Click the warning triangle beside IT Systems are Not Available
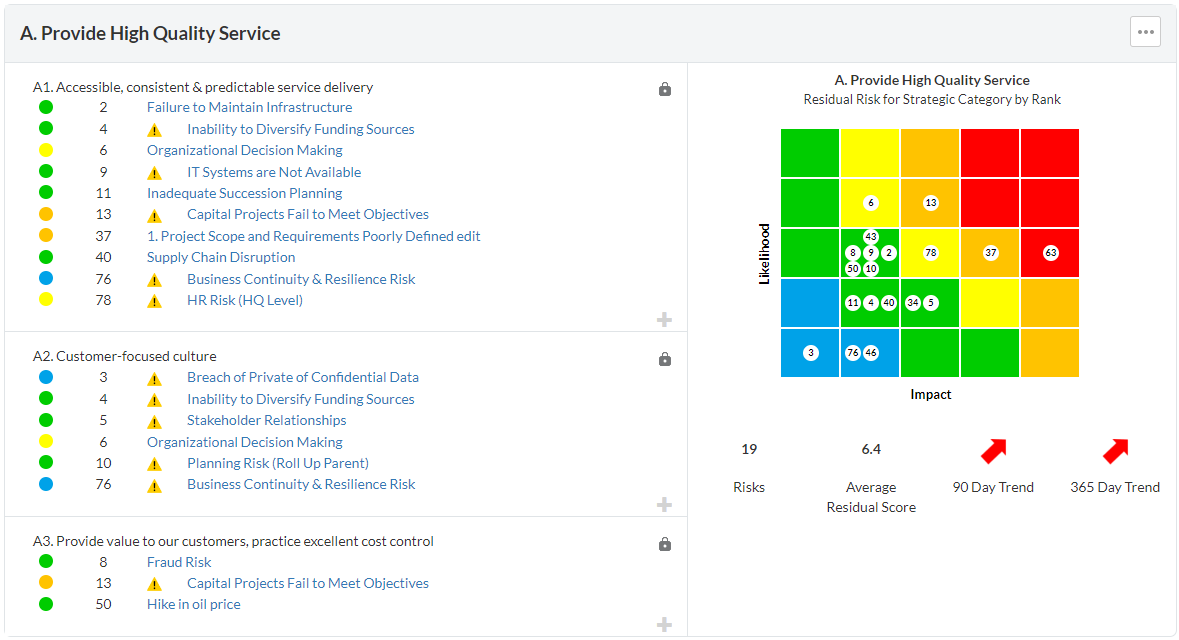The image size is (1179, 640). point(155,171)
